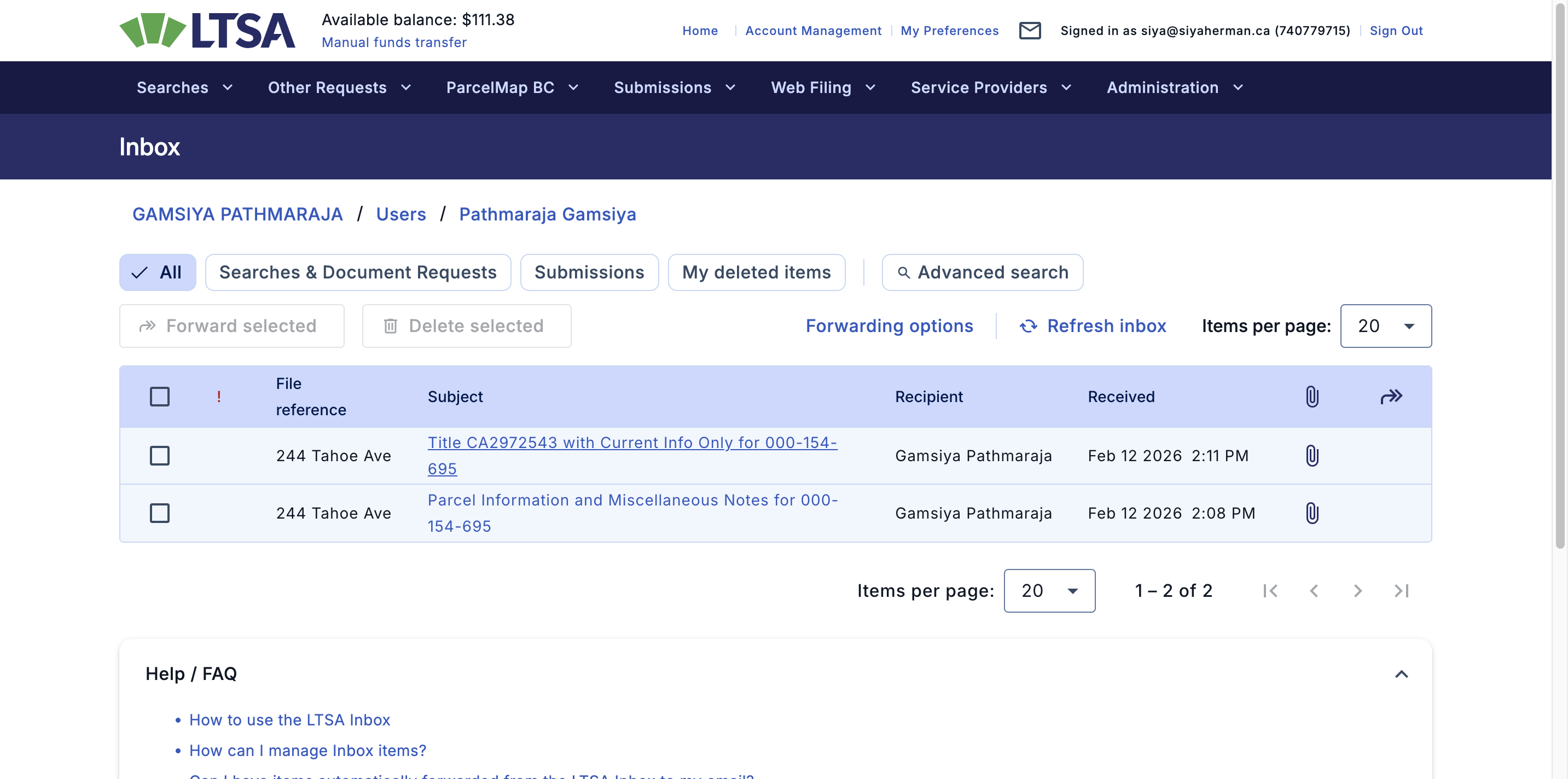Click the red exclamation priority column icon
Viewport: 1568px width, 779px height.
click(218, 397)
